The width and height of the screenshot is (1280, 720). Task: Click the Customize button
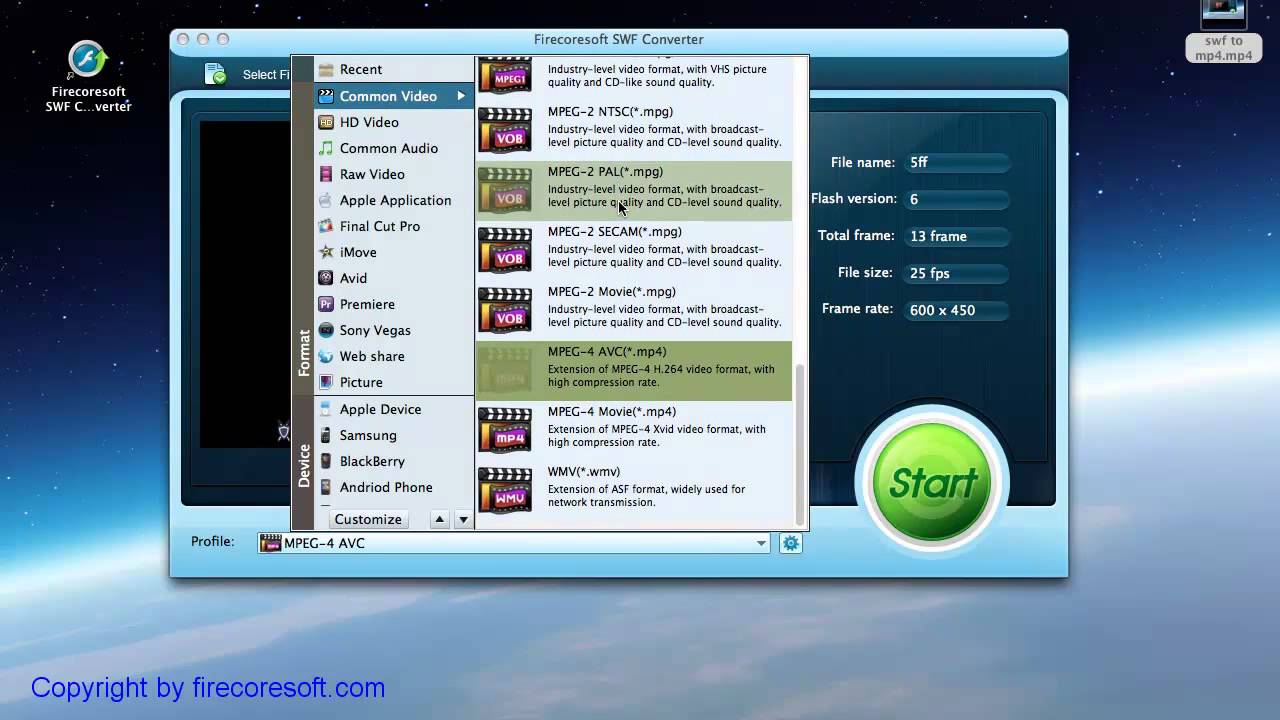click(368, 519)
